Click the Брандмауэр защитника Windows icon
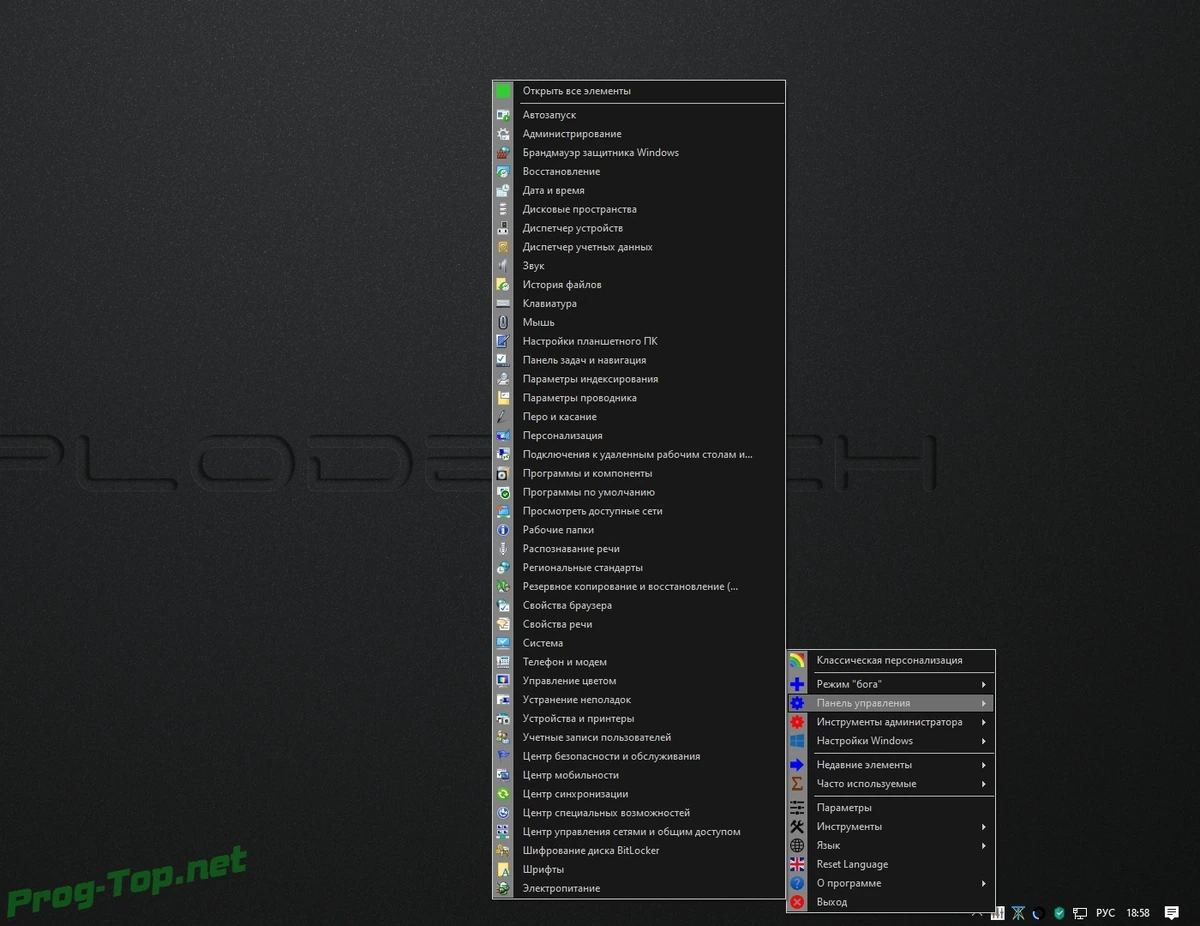Screen dimensions: 1200x926 click(x=503, y=153)
